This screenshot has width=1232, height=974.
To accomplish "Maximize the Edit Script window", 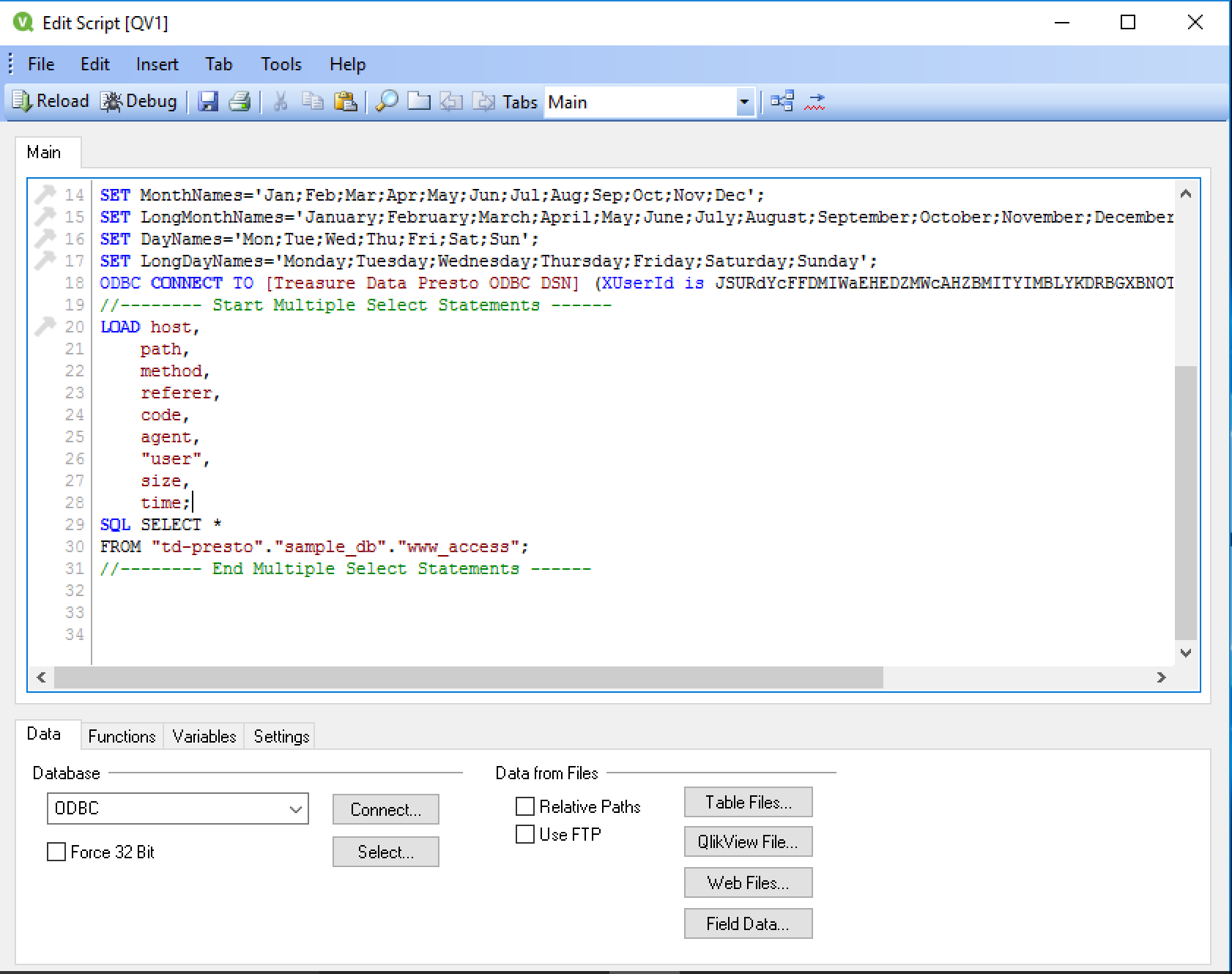I will (x=1128, y=22).
